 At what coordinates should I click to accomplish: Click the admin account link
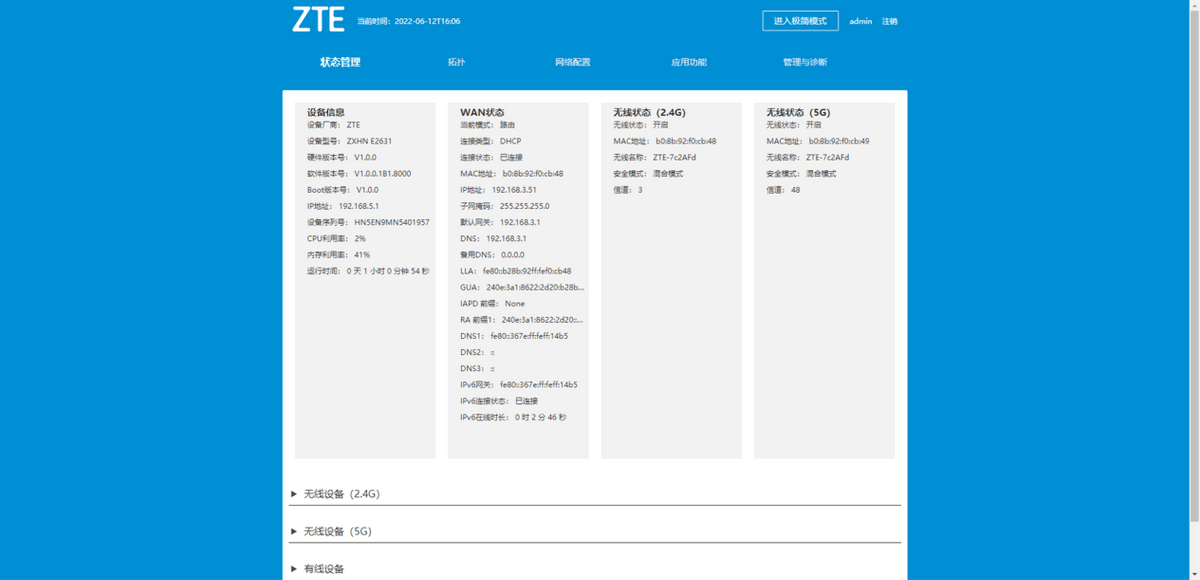point(860,21)
